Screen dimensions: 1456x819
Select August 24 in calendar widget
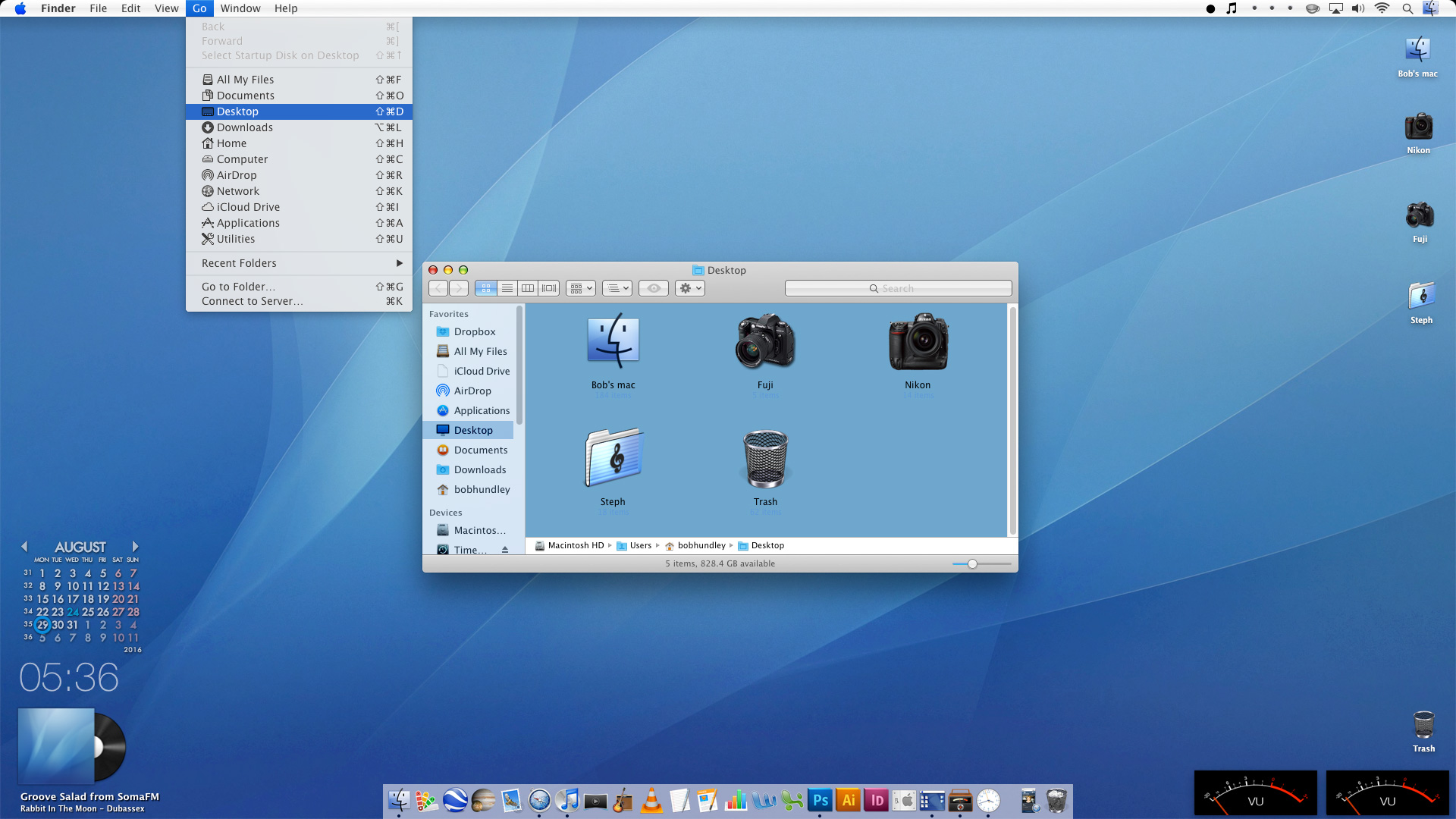tap(73, 612)
